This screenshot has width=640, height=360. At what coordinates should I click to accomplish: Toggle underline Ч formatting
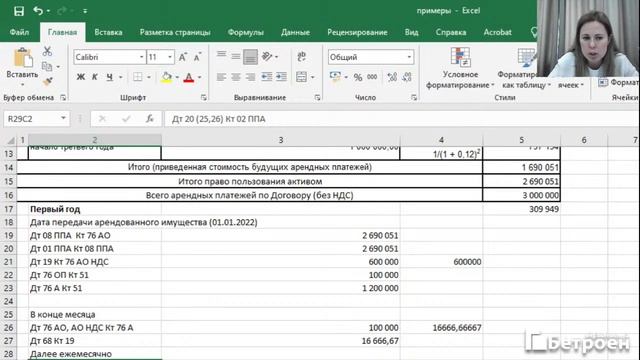[x=109, y=77]
